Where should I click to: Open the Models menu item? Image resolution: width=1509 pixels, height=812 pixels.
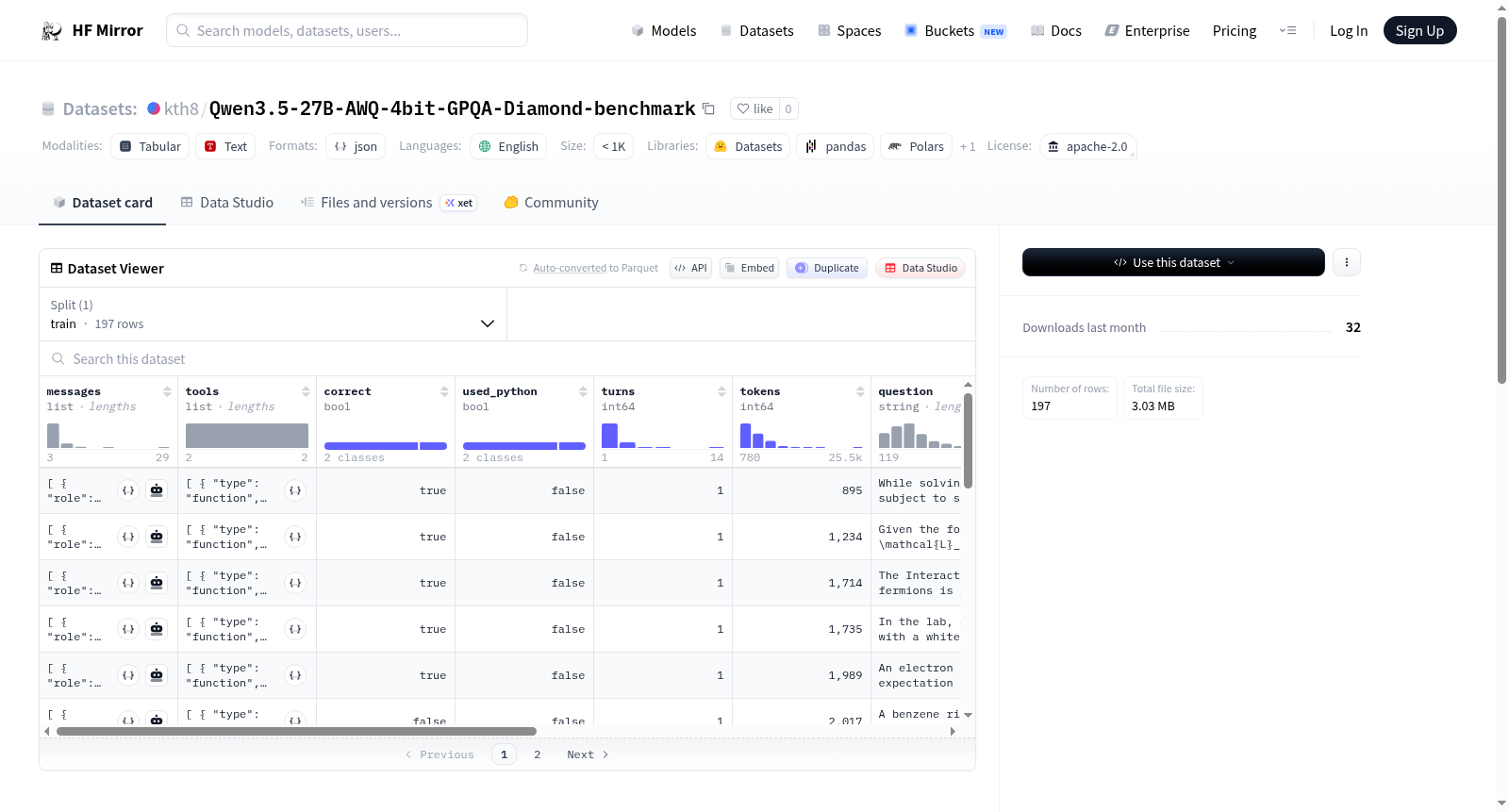tap(664, 30)
